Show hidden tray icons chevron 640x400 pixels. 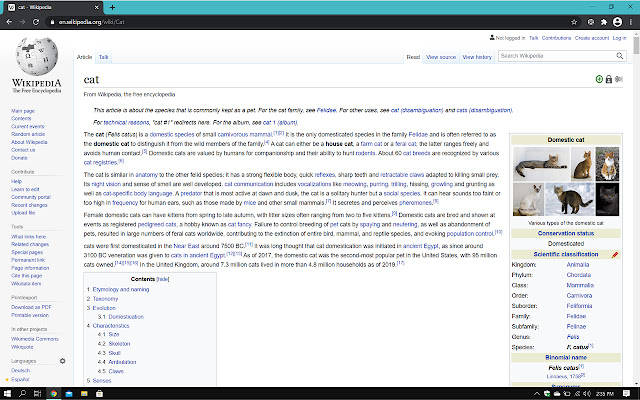point(536,393)
